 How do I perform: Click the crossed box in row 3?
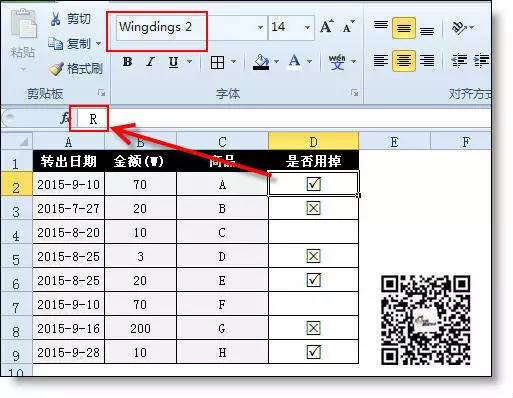point(314,208)
